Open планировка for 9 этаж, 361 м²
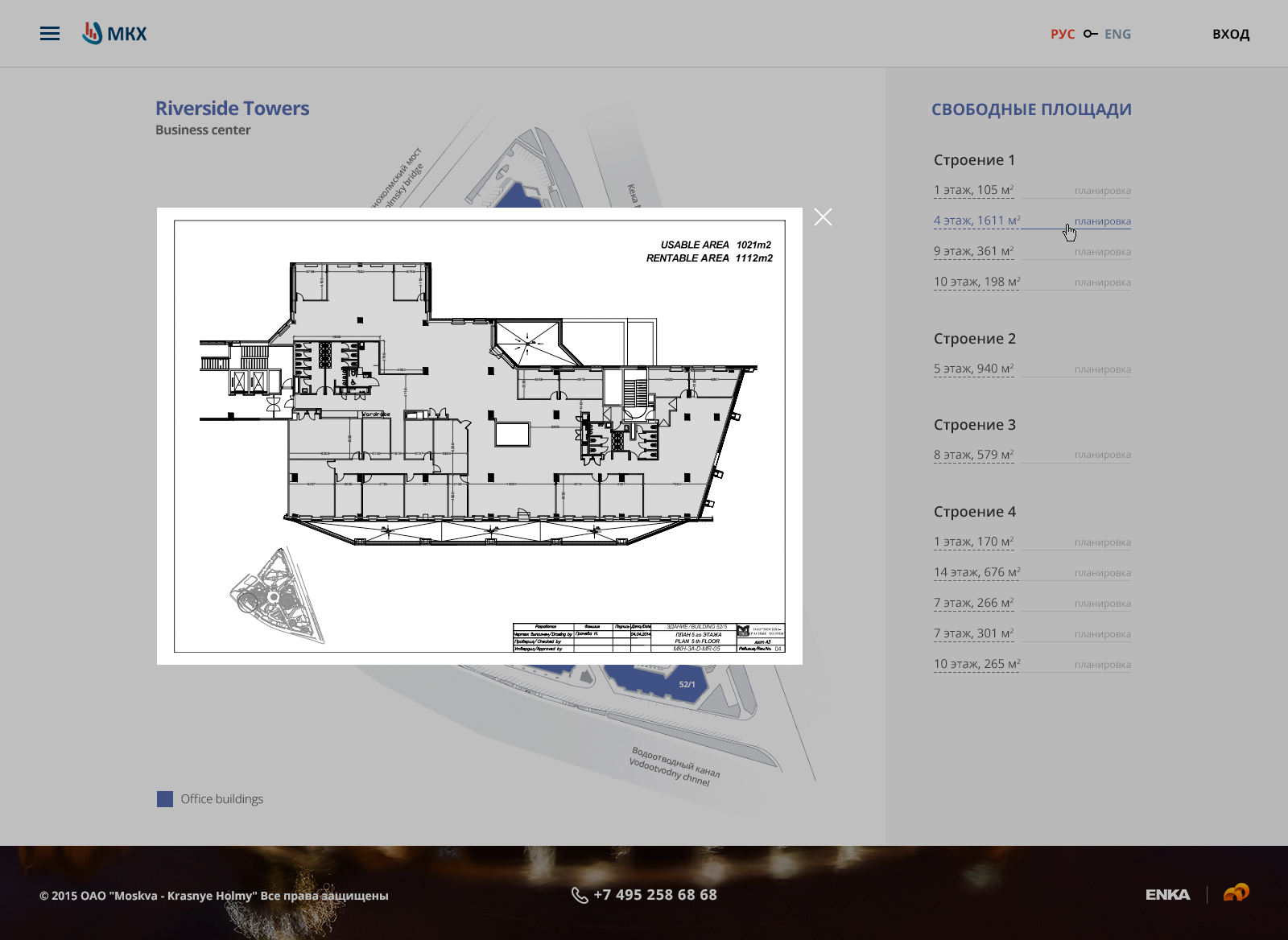The height and width of the screenshot is (940, 1288). pyautogui.click(x=1102, y=252)
